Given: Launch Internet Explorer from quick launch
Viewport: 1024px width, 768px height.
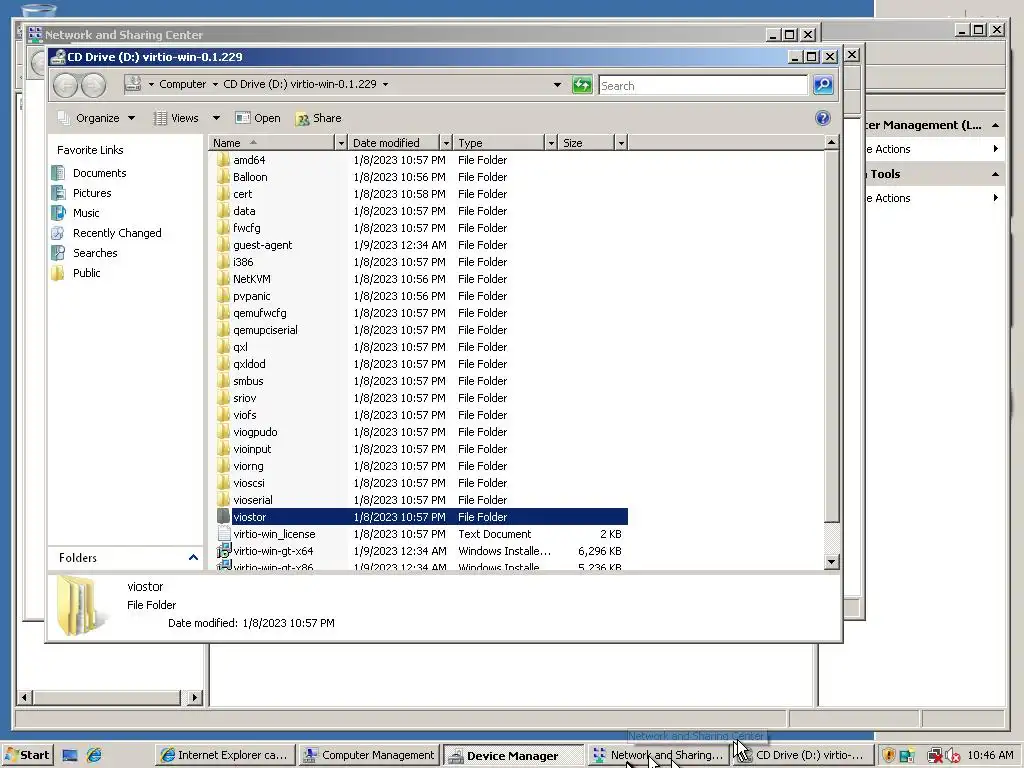Looking at the screenshot, I should point(94,756).
